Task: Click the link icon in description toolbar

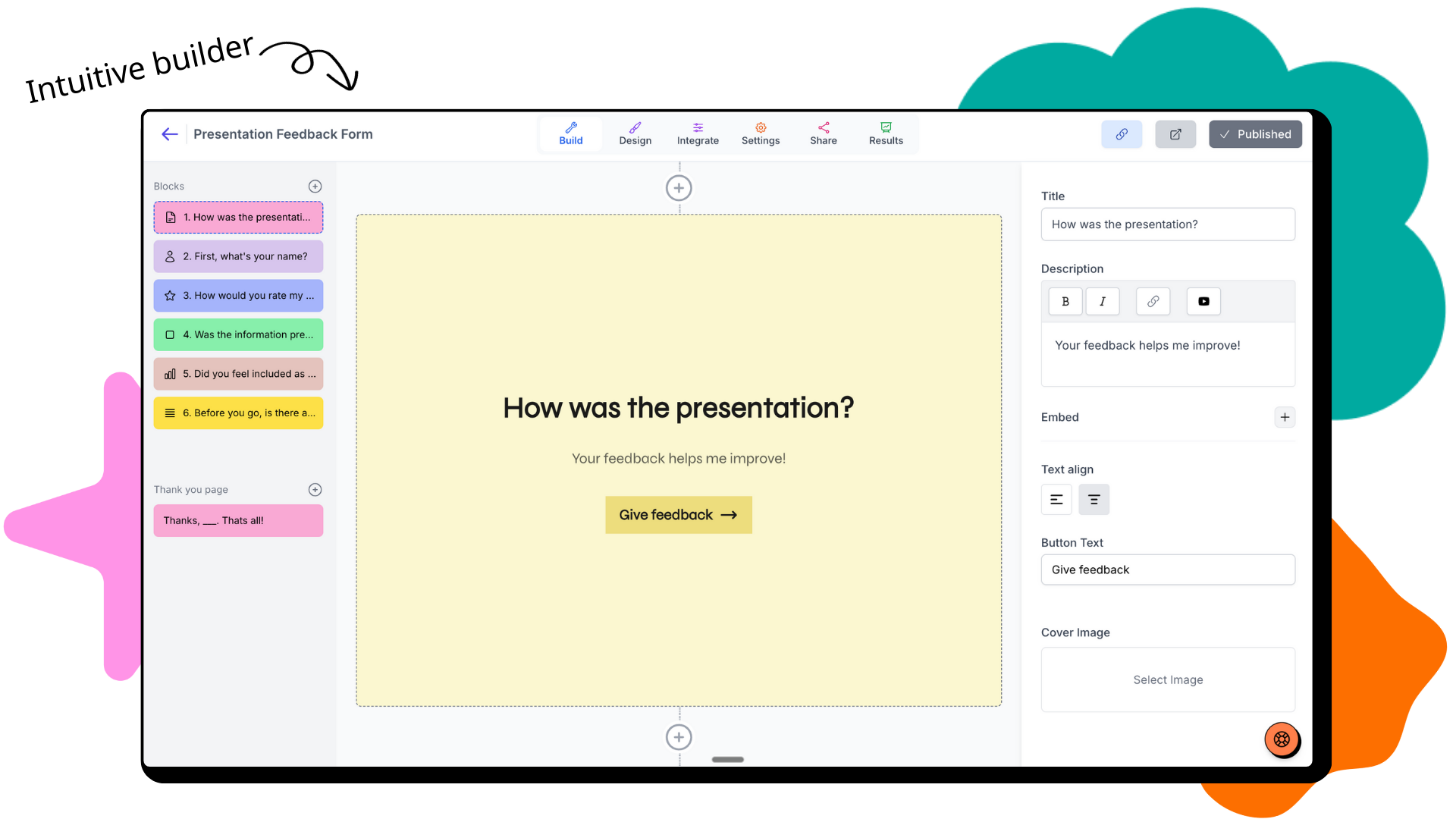Action: (x=1153, y=300)
